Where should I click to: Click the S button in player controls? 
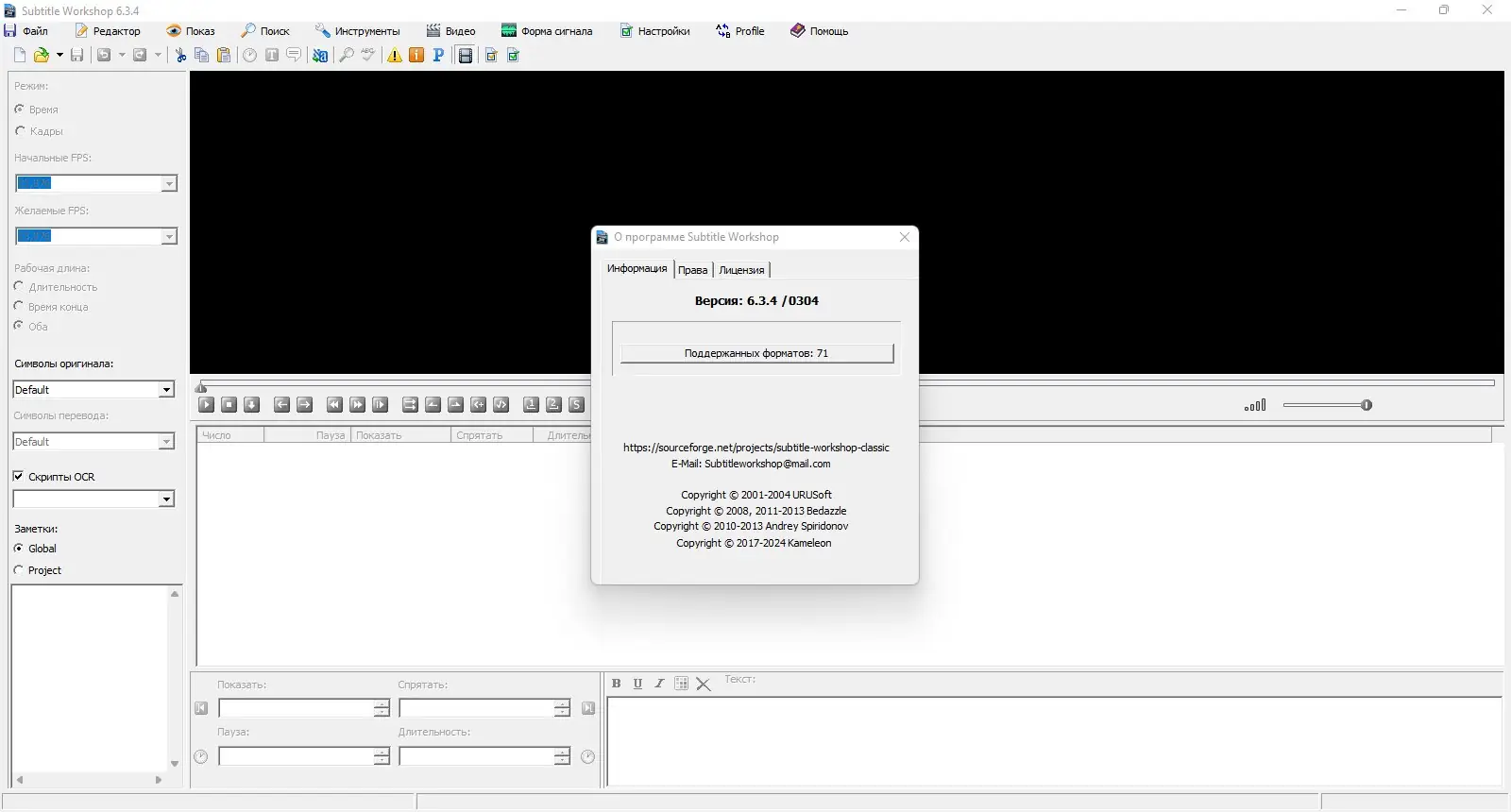tap(576, 405)
